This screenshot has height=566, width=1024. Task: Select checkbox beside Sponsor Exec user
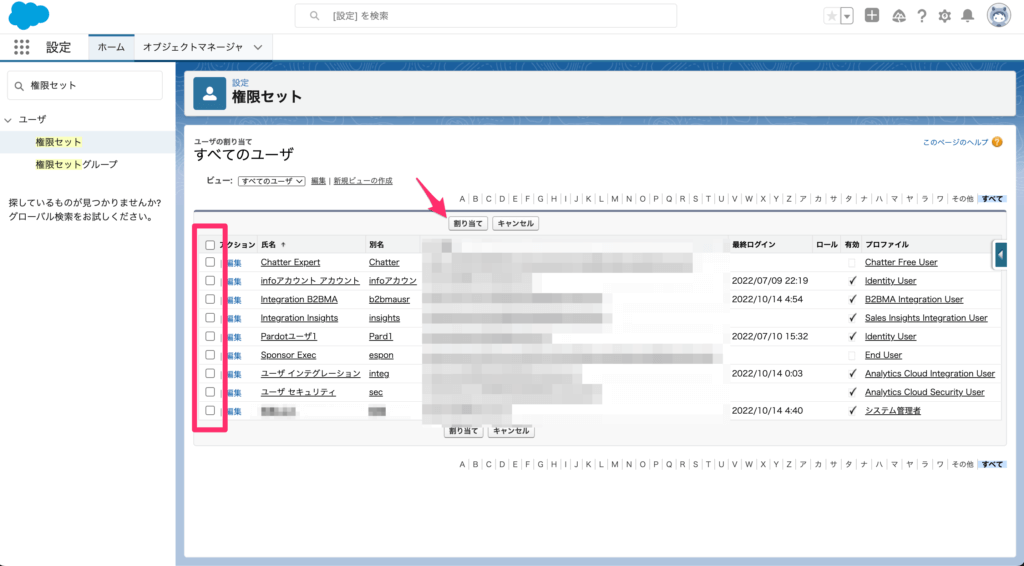(x=210, y=355)
